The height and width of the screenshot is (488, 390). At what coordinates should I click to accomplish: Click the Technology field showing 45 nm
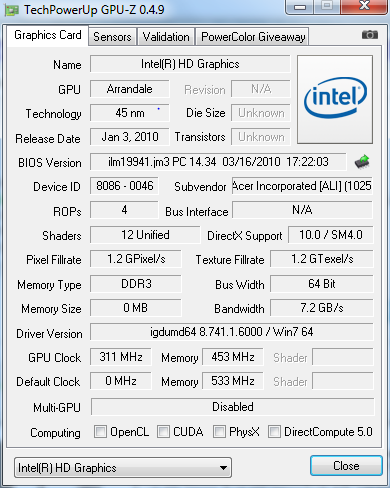coord(130,113)
